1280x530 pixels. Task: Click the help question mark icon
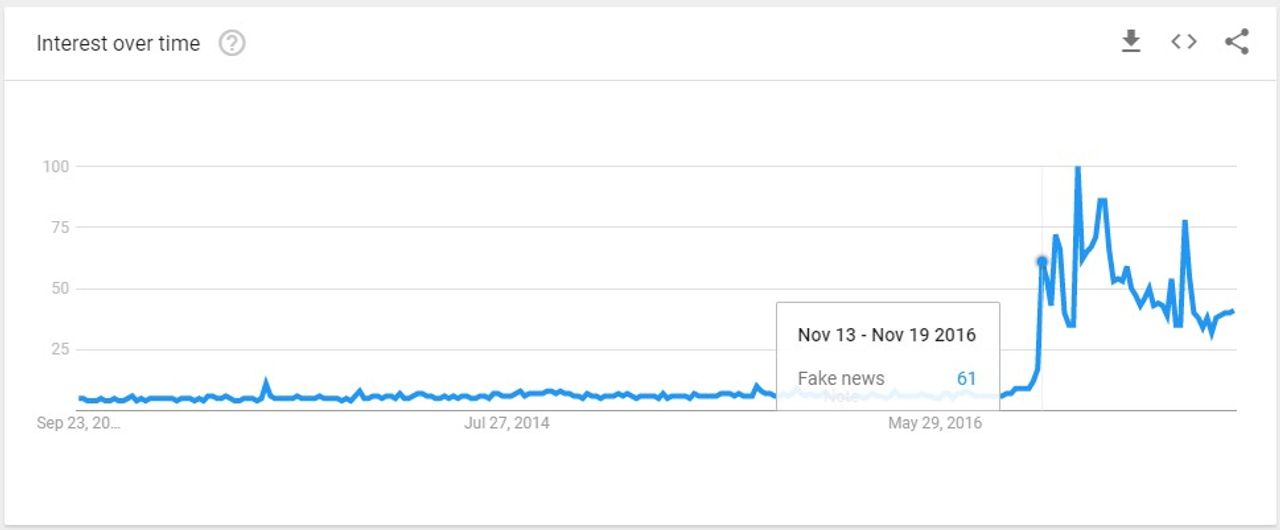click(x=232, y=44)
